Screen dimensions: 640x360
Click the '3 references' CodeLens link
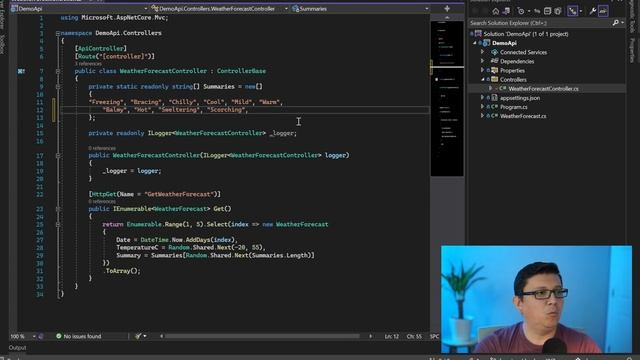[88, 64]
